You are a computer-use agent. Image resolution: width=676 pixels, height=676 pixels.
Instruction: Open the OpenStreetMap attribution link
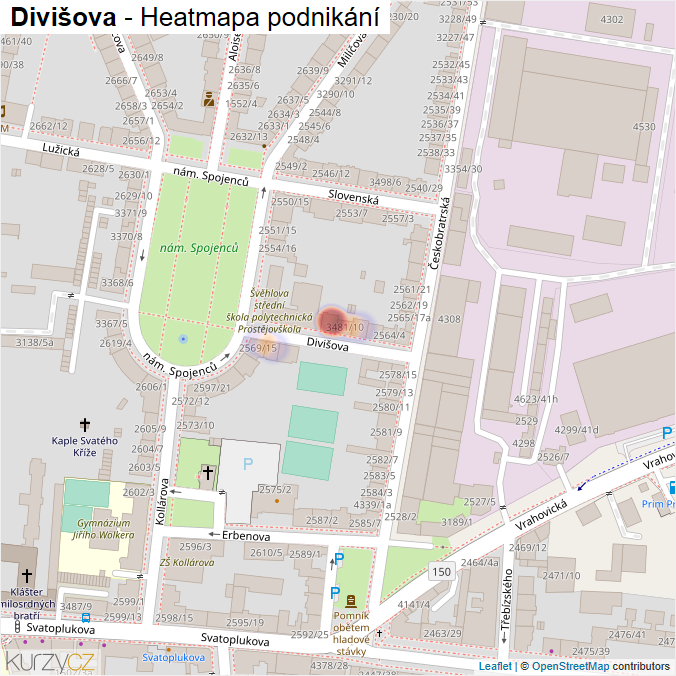click(570, 666)
